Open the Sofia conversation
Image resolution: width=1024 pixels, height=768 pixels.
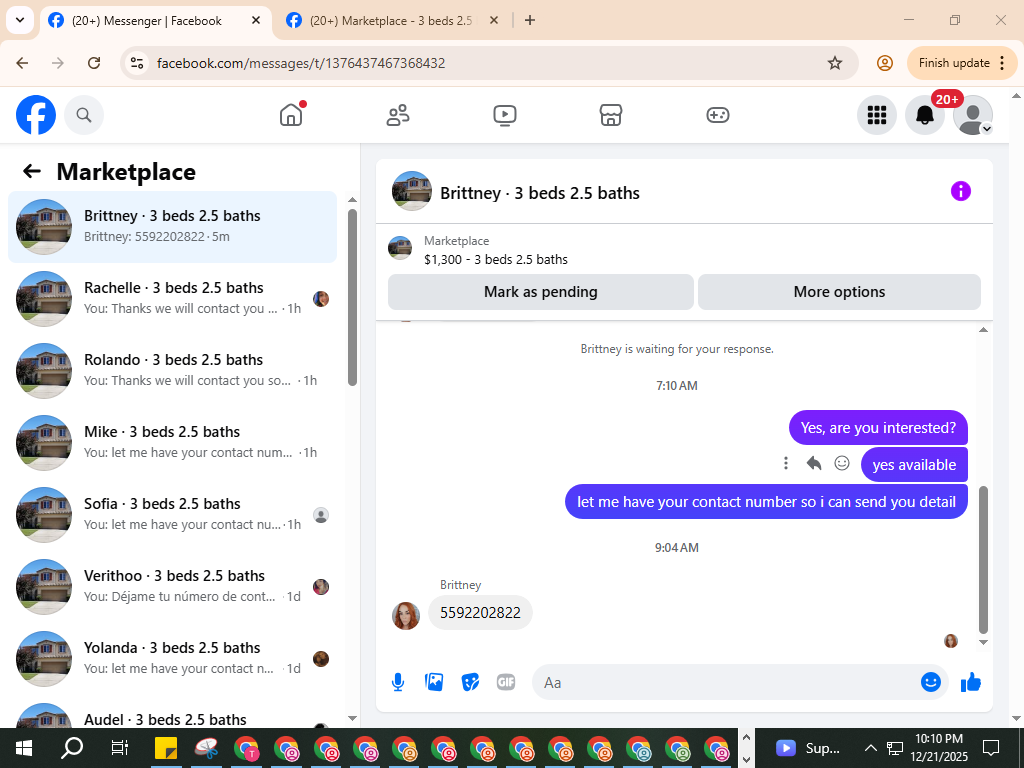click(x=172, y=515)
